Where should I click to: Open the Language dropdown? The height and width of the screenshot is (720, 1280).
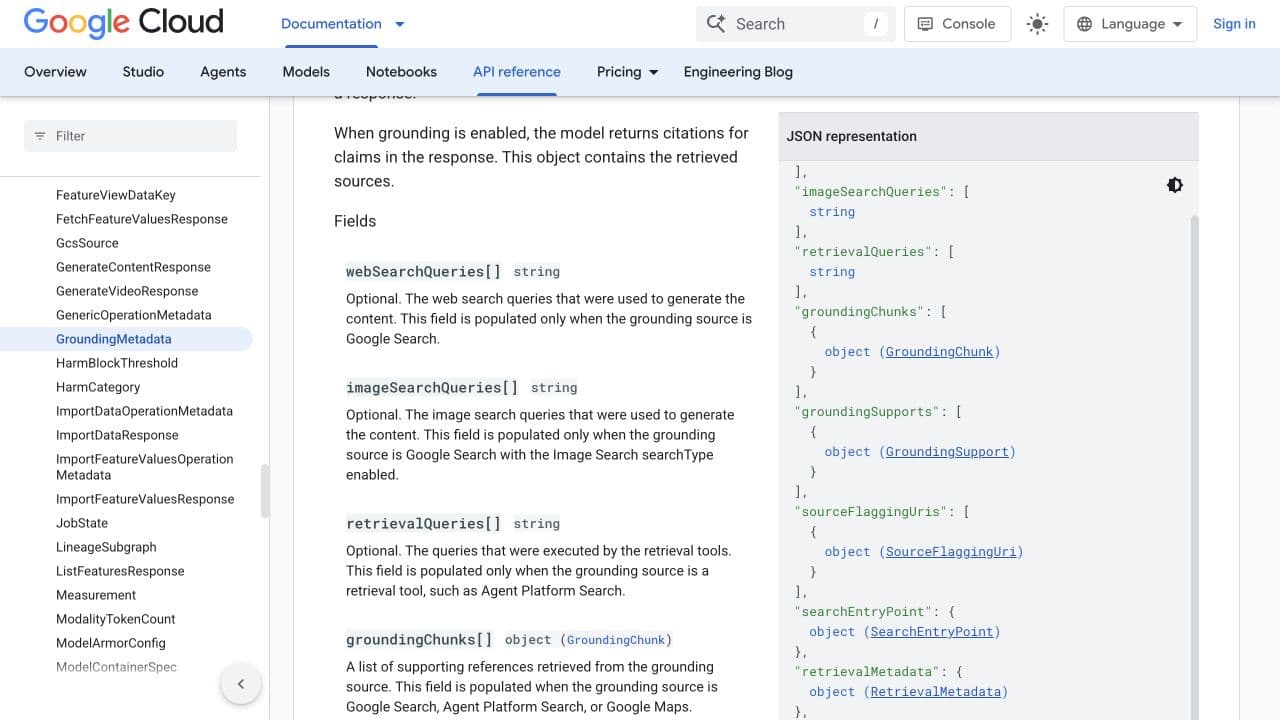click(x=1130, y=24)
